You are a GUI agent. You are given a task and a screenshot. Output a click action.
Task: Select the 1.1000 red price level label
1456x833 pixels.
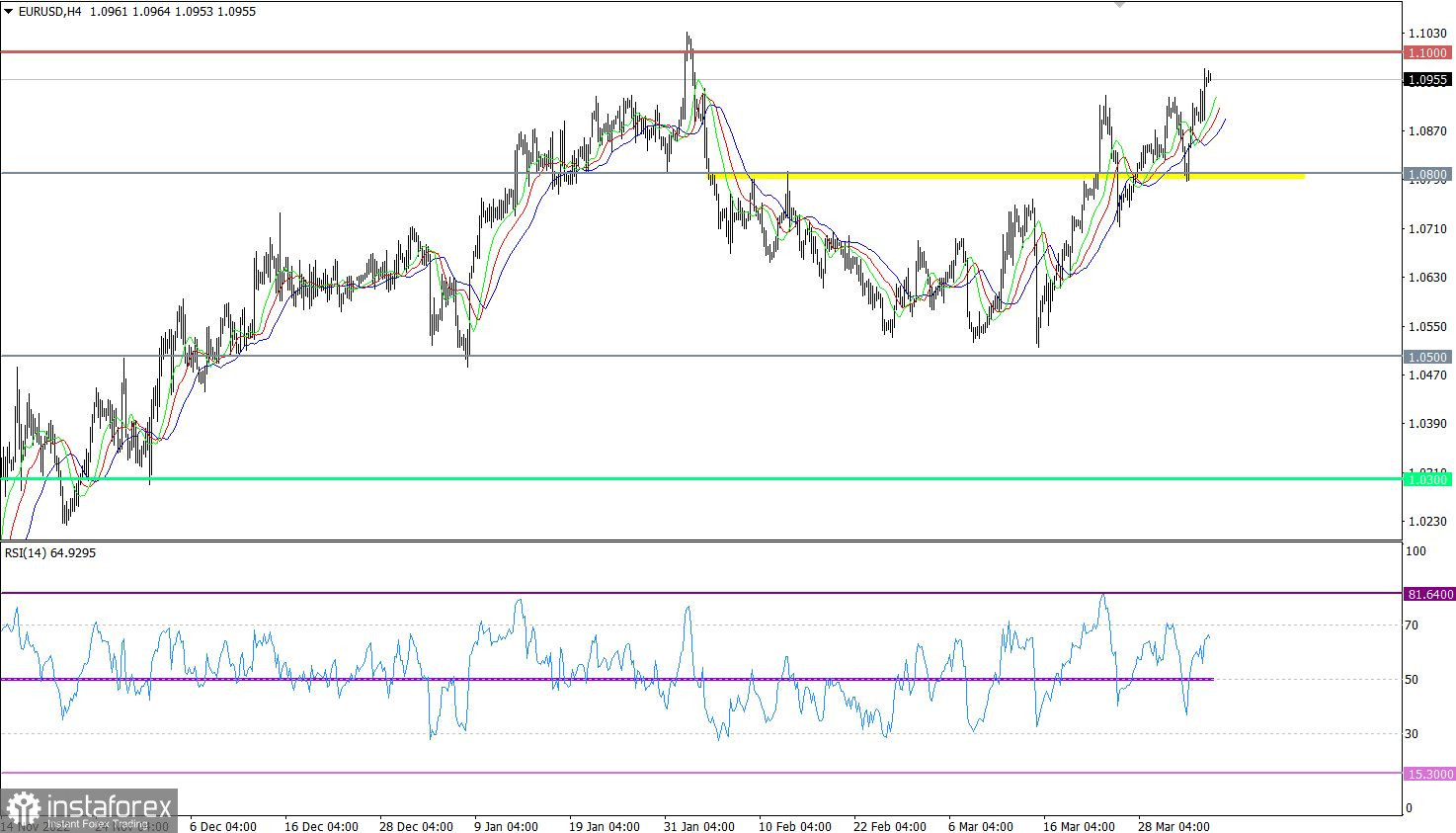coord(1428,52)
